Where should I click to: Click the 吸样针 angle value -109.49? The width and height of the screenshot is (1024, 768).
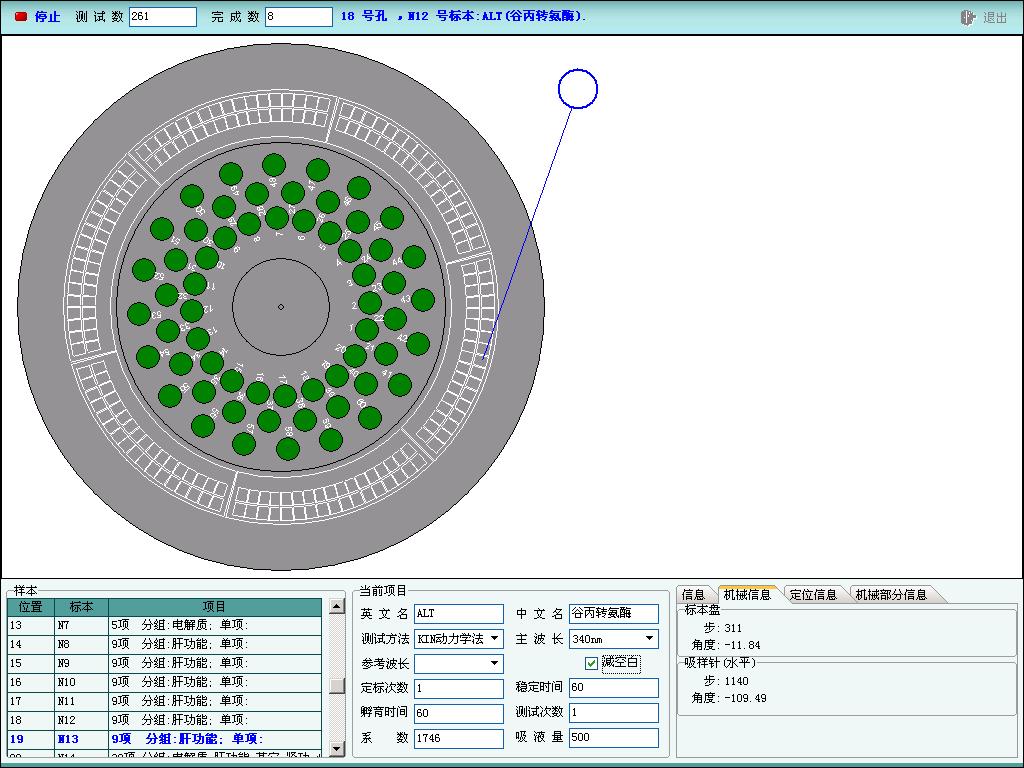click(x=745, y=698)
